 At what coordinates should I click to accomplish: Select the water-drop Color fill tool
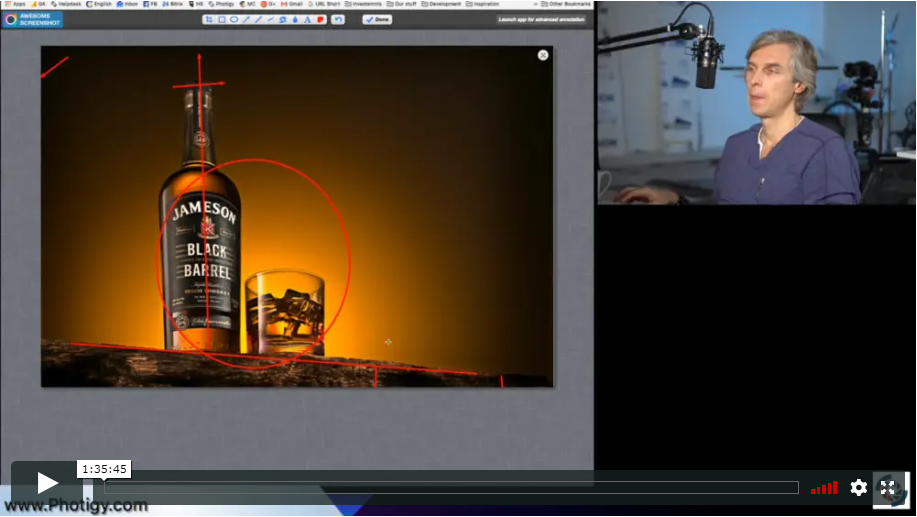pos(295,19)
